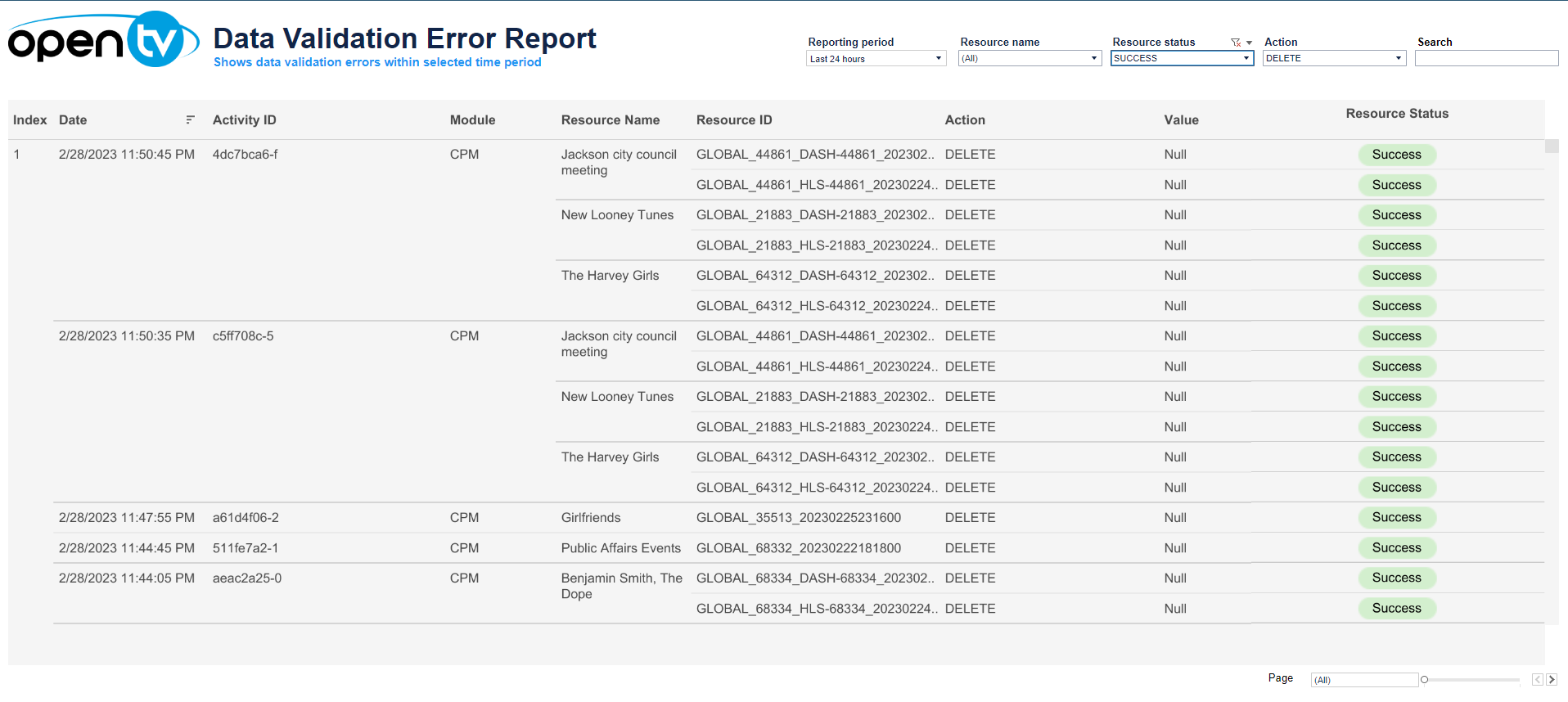
Task: Click activity ID 4dc7bca6-f
Action: click(x=246, y=155)
